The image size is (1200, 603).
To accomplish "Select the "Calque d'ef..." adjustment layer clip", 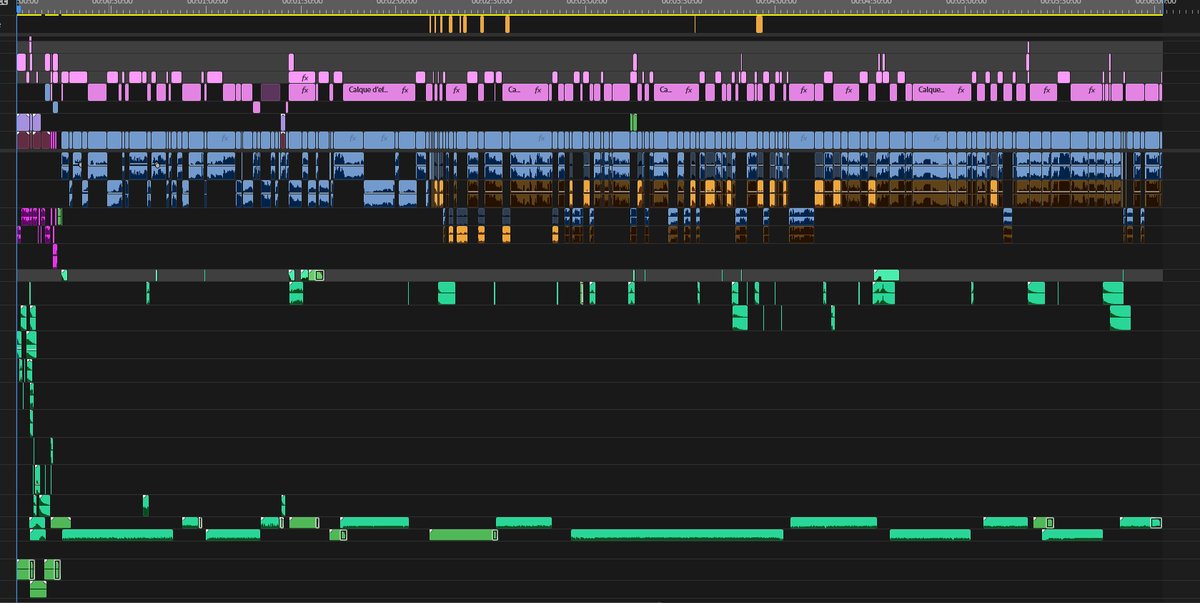I will click(x=380, y=92).
